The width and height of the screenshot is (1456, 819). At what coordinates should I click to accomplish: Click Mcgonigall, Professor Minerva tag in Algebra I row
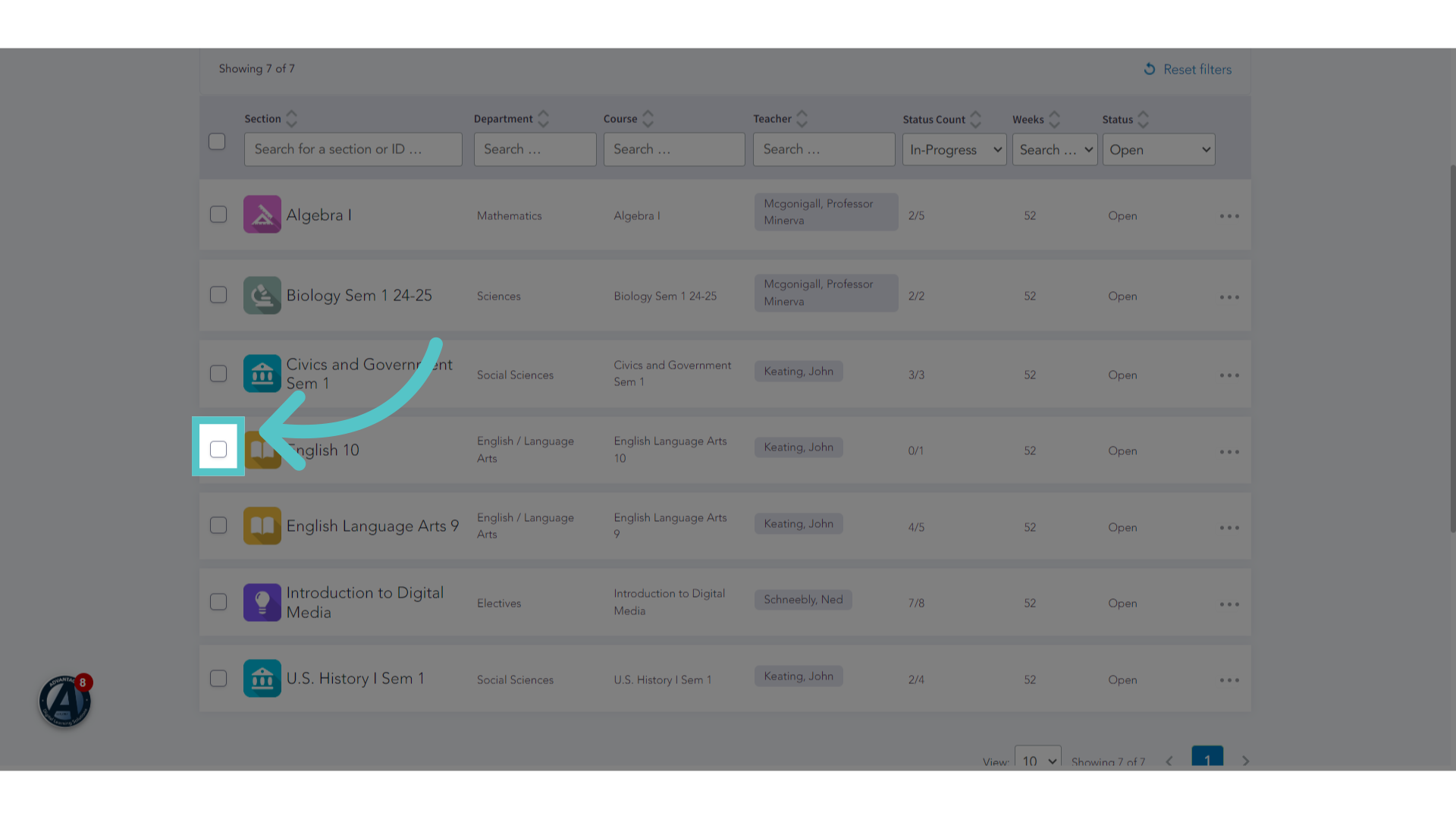(826, 212)
